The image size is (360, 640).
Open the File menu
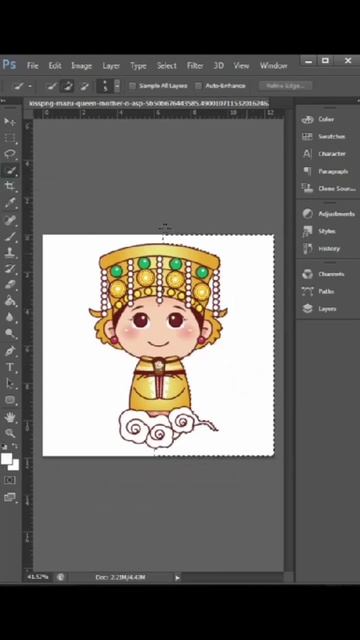33,66
